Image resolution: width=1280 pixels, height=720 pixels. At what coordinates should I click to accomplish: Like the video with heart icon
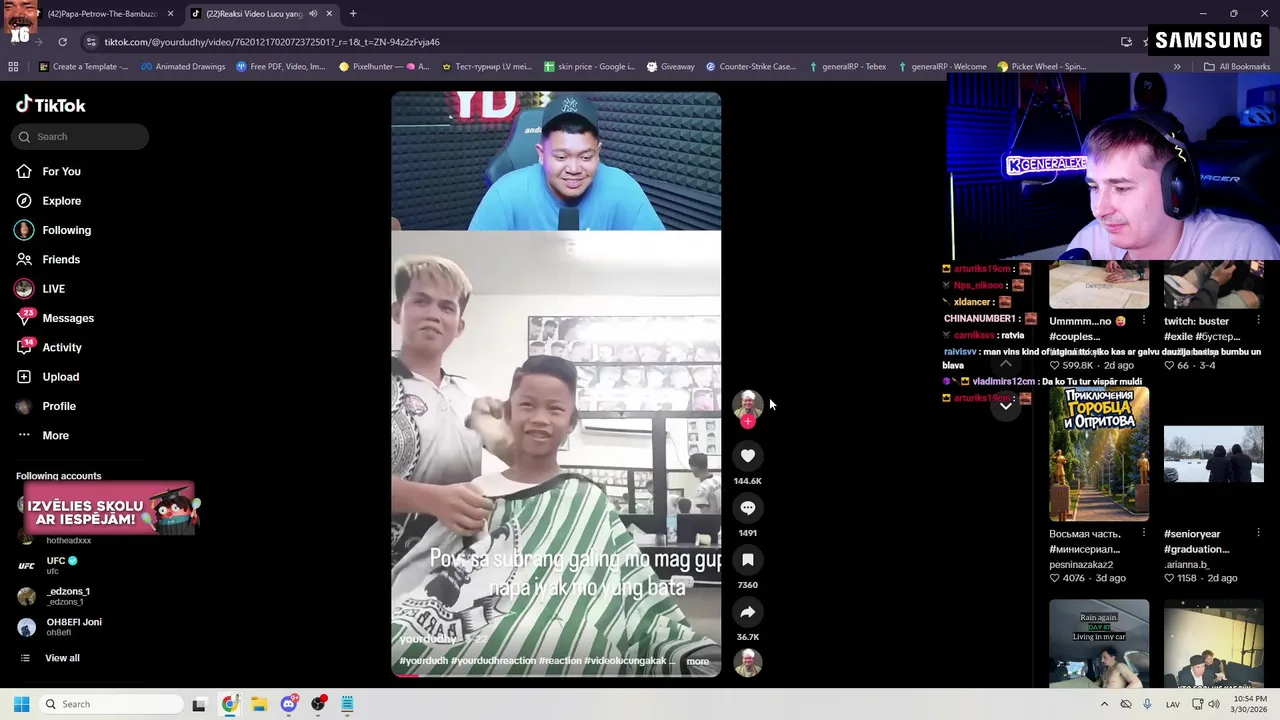[x=748, y=456]
